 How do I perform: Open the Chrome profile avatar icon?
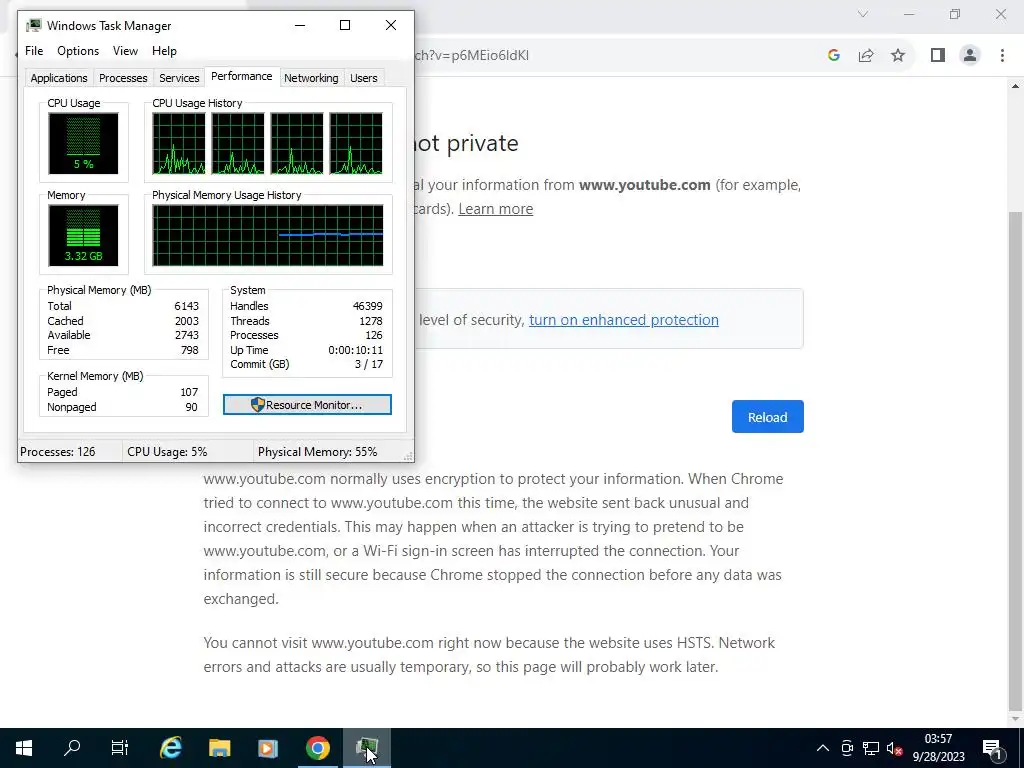point(970,56)
